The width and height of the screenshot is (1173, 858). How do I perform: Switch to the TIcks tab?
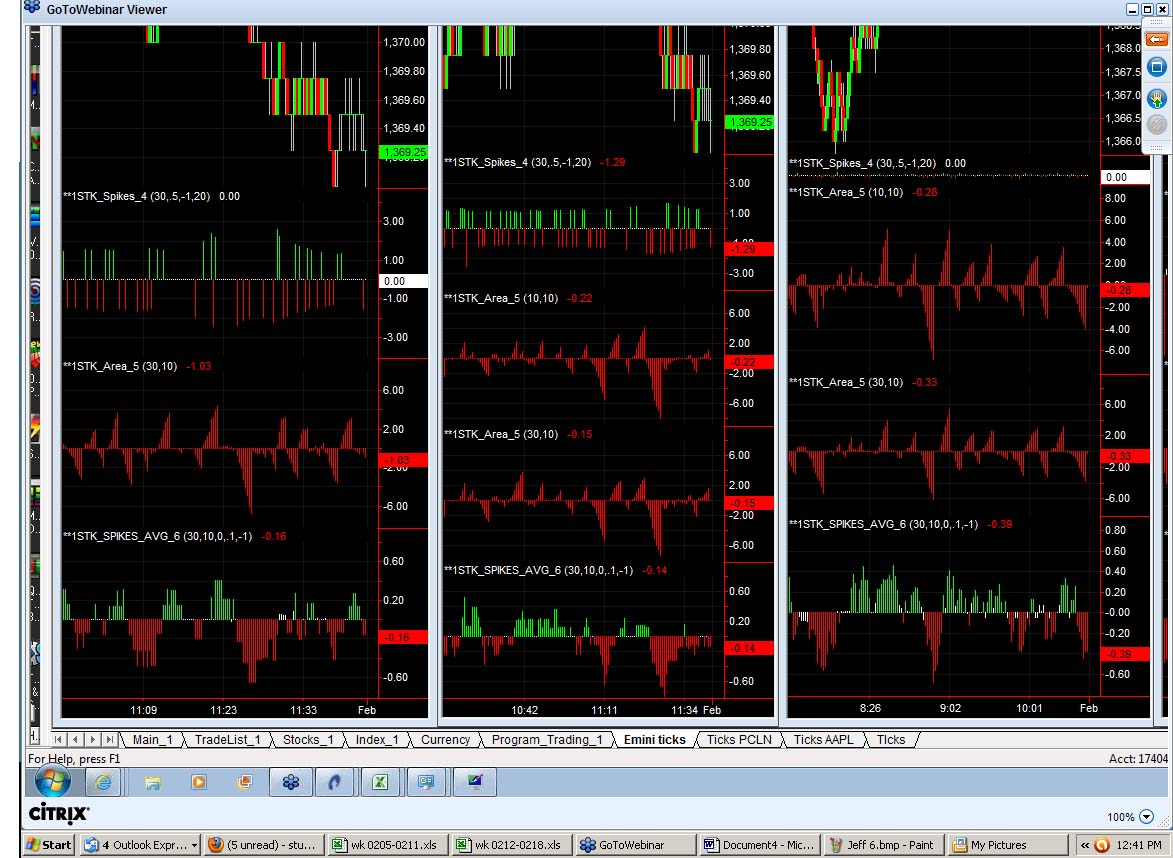[891, 740]
